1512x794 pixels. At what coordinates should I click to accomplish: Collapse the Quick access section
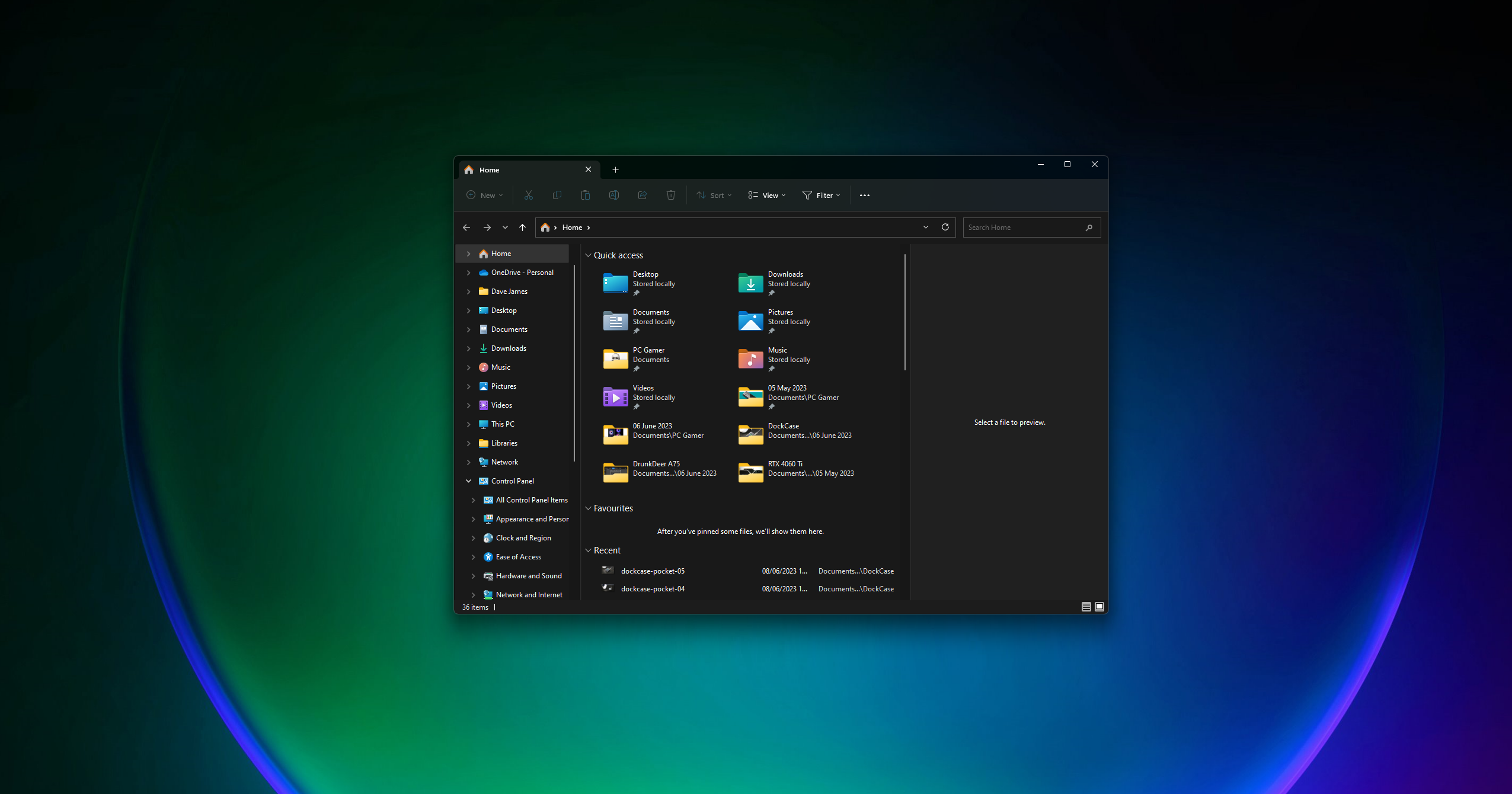587,255
